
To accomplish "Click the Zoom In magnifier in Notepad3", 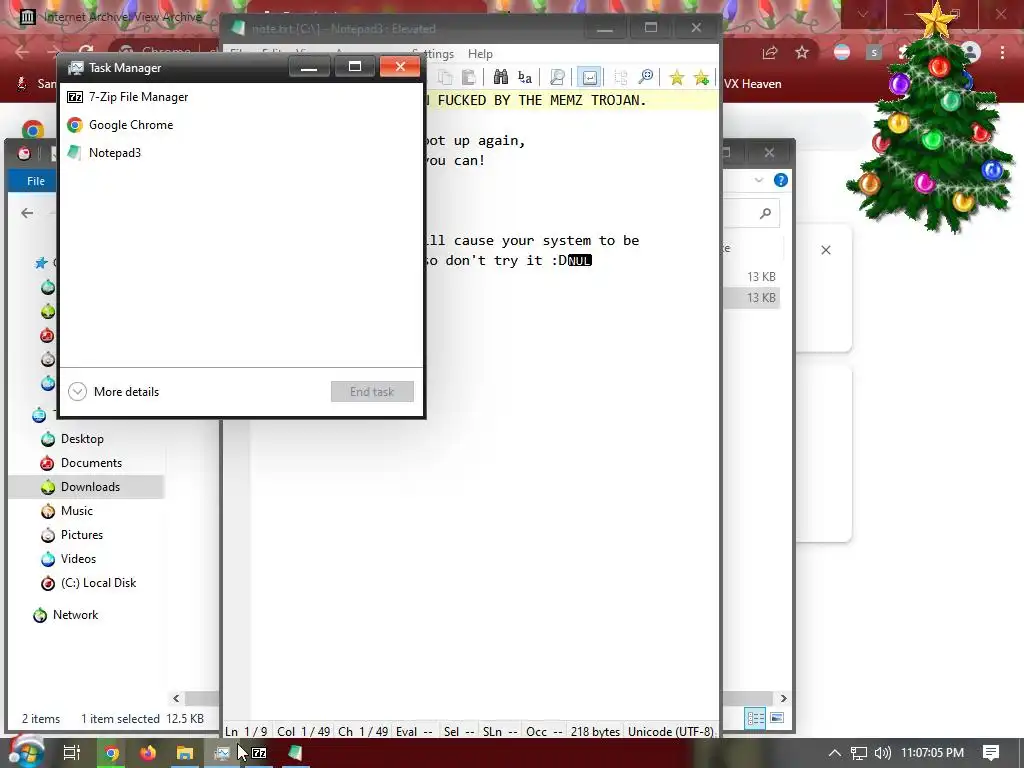I will pos(645,77).
